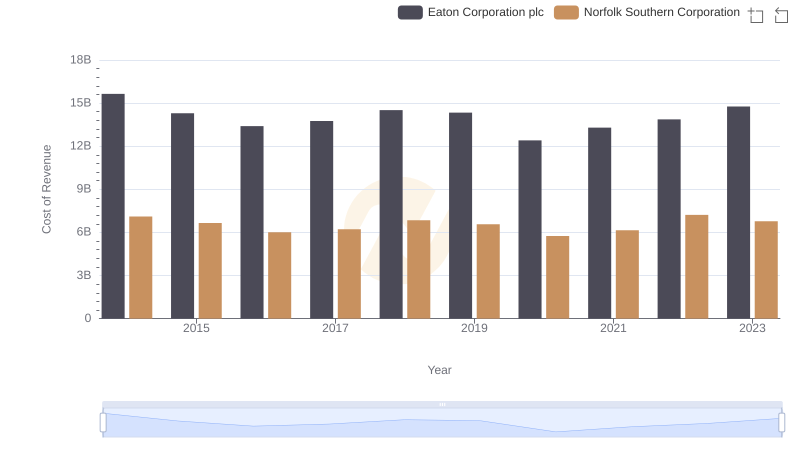Click the 2018 Norfolk Southern orange bar
Viewport: 800px width, 461px height.
[x=419, y=269]
